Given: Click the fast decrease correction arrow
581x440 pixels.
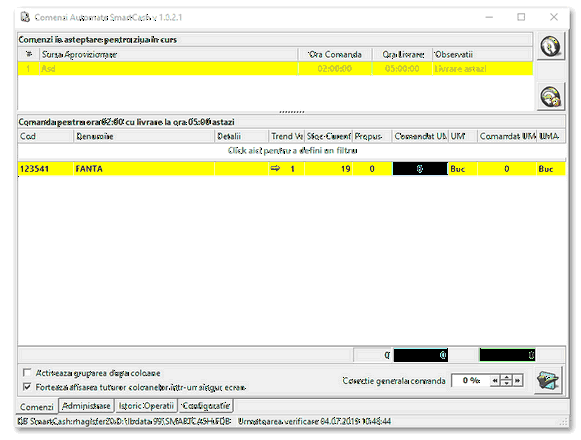Looking at the screenshot, I should click(495, 381).
